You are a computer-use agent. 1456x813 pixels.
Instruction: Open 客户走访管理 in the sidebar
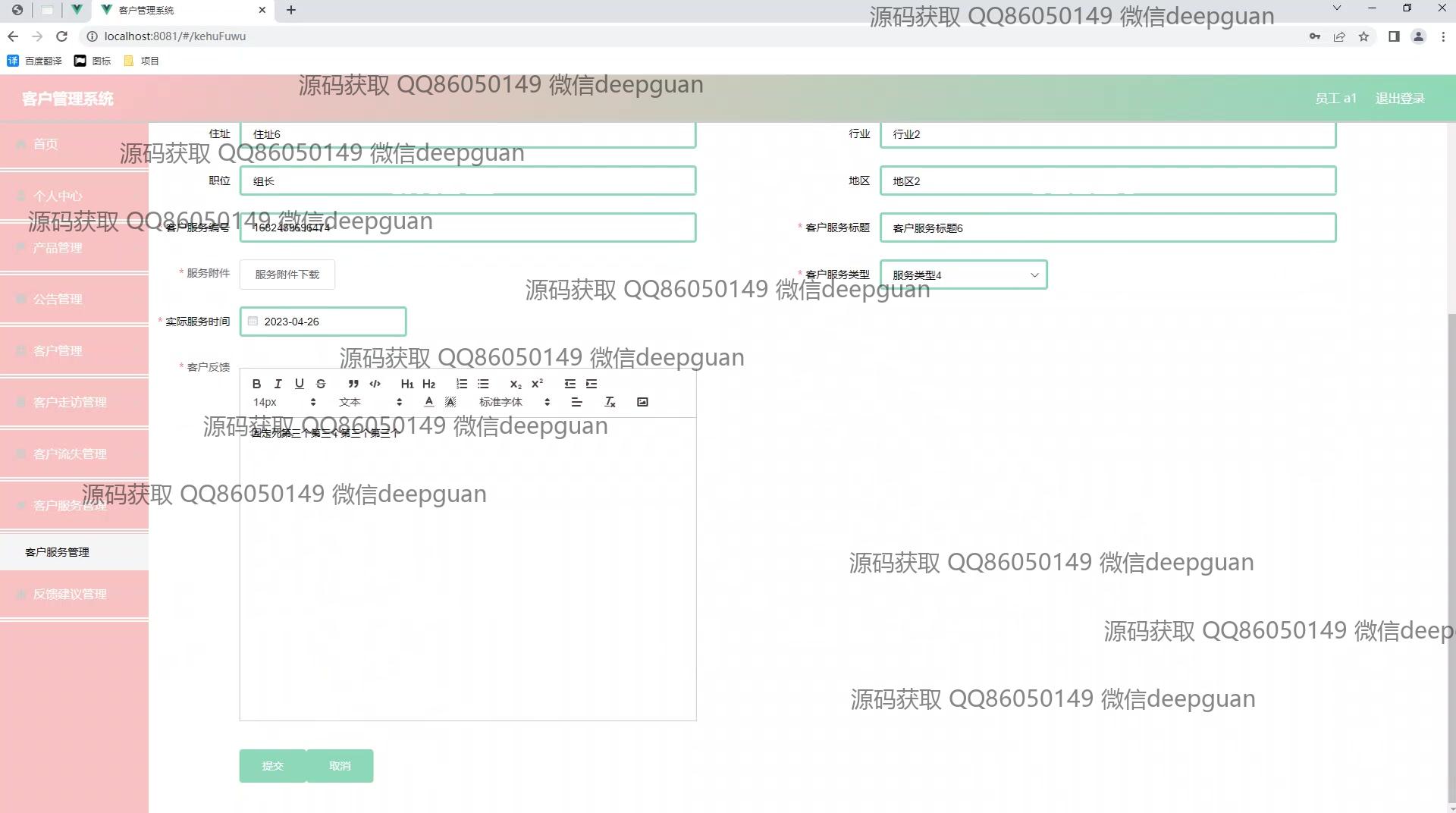point(74,402)
